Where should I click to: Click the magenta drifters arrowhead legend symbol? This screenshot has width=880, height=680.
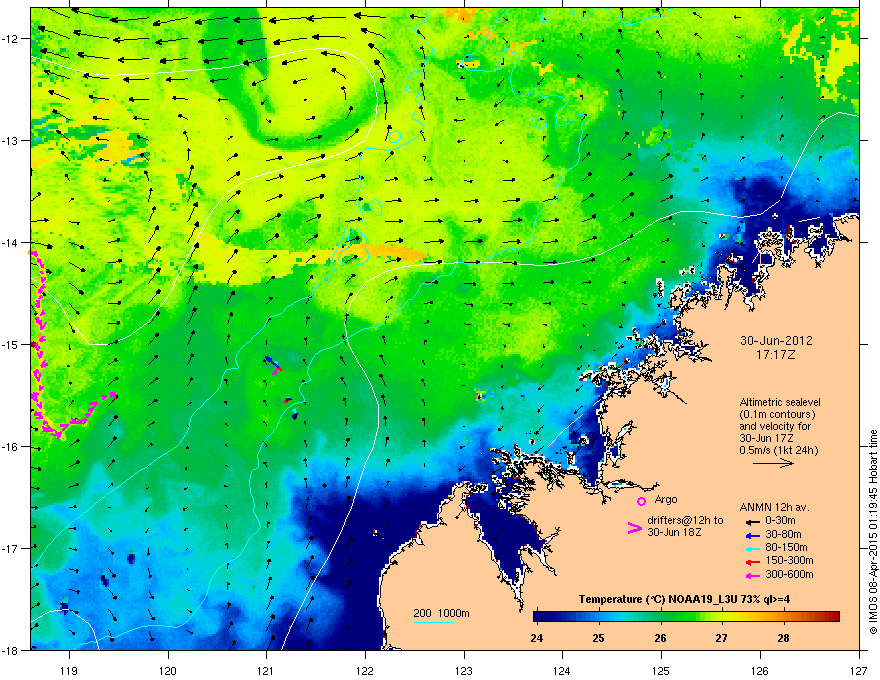coord(634,528)
